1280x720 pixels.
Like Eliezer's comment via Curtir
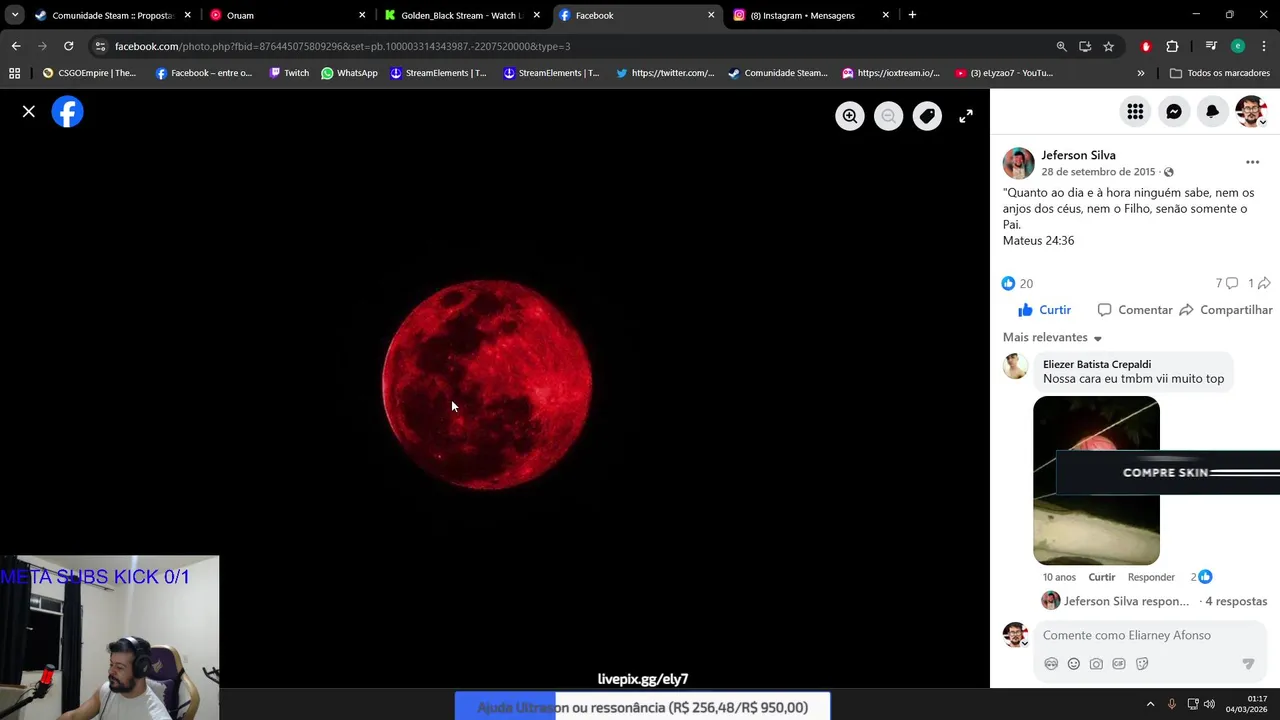[1101, 577]
